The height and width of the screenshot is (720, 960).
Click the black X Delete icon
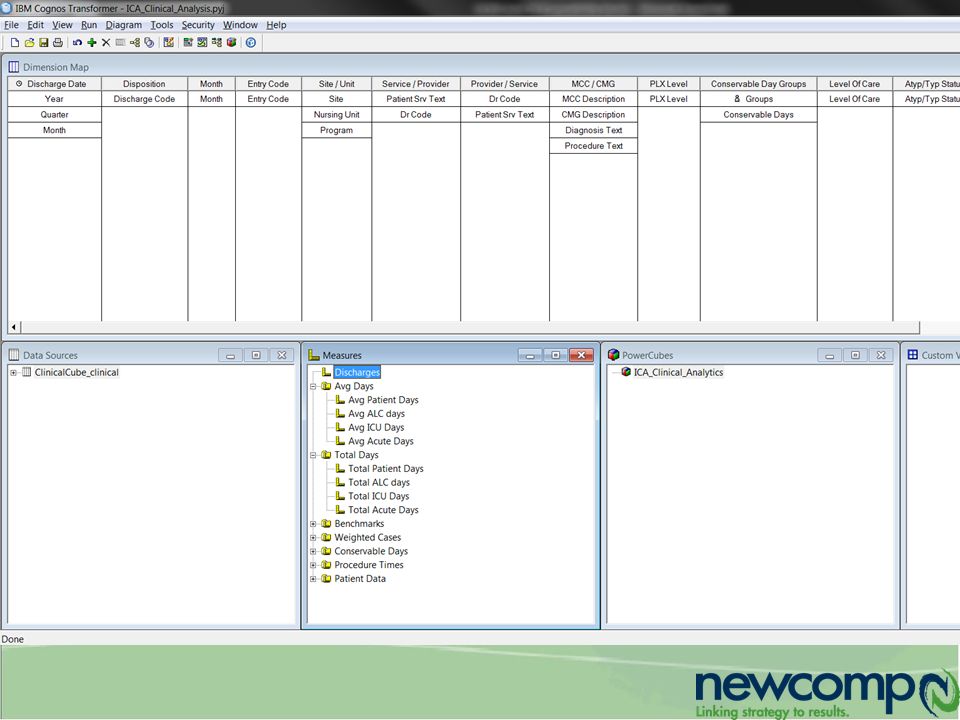coord(106,42)
